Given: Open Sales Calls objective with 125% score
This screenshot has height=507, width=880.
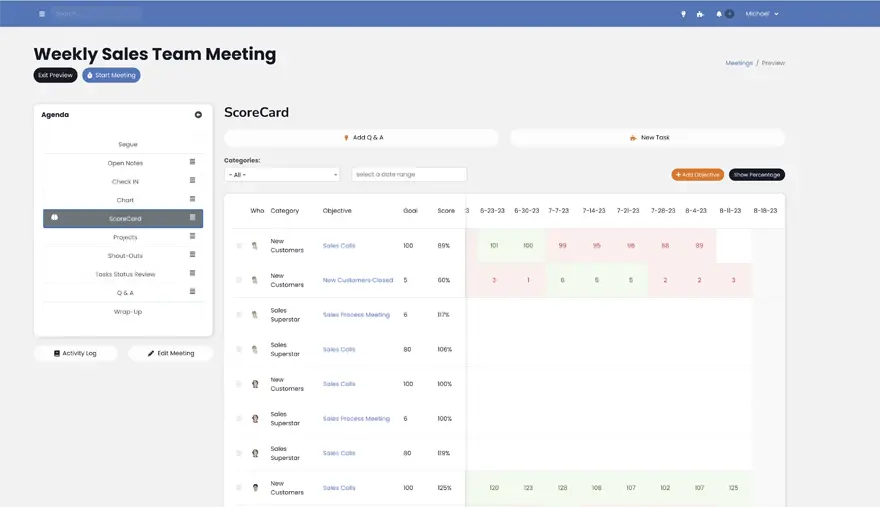Looking at the screenshot, I should pos(339,488).
